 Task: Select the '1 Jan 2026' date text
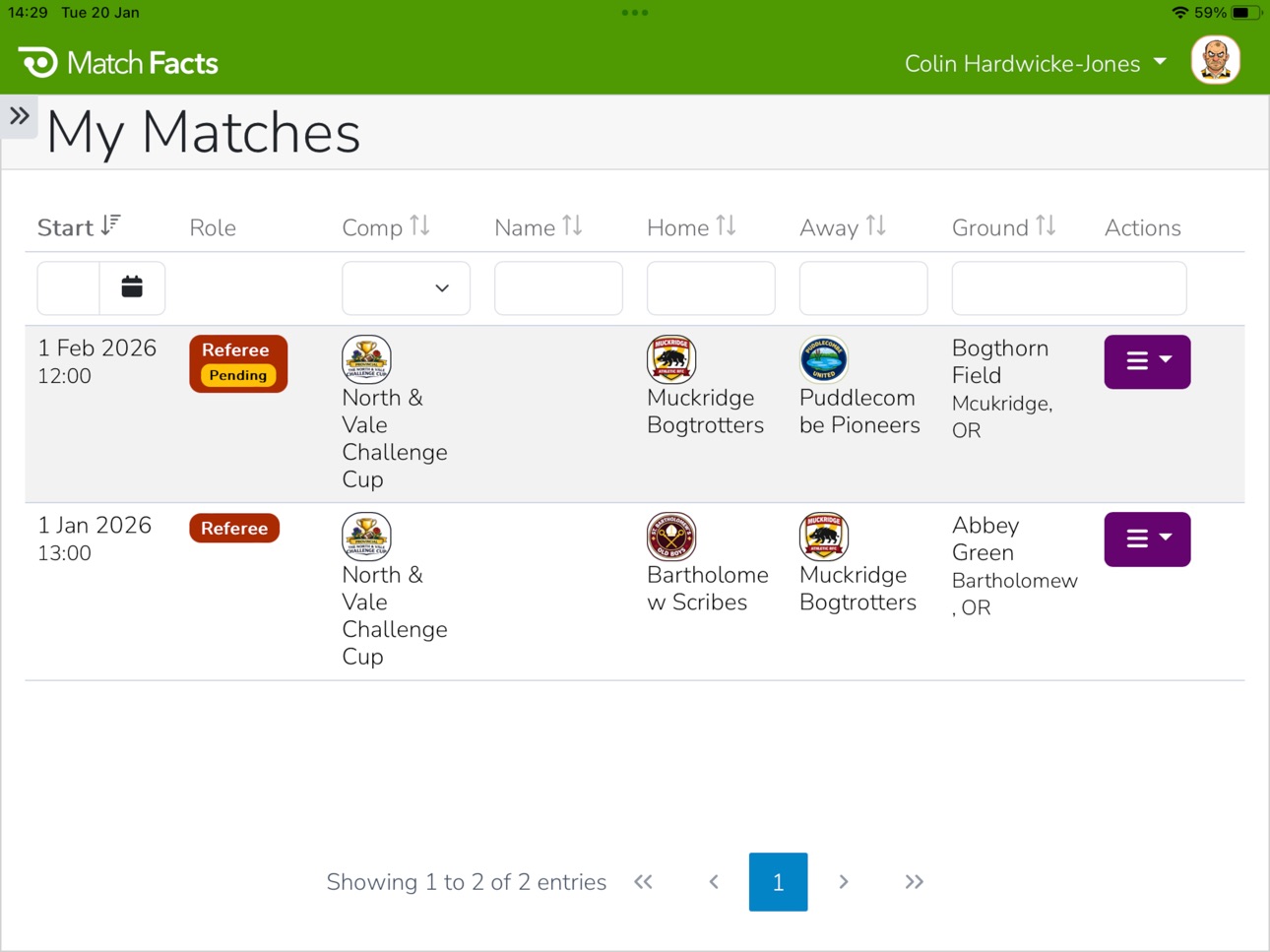coord(95,526)
